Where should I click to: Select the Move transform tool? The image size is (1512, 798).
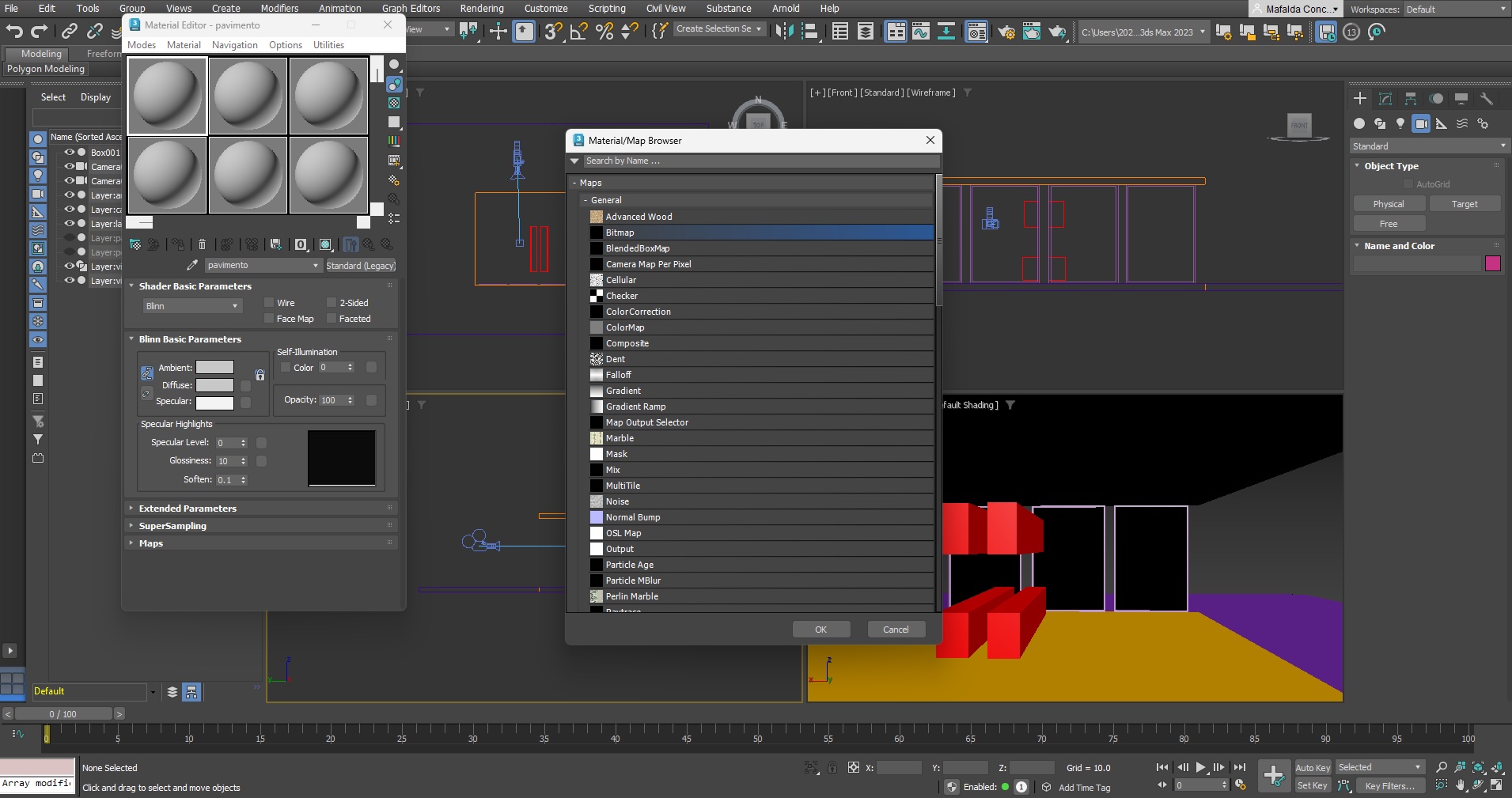498,32
